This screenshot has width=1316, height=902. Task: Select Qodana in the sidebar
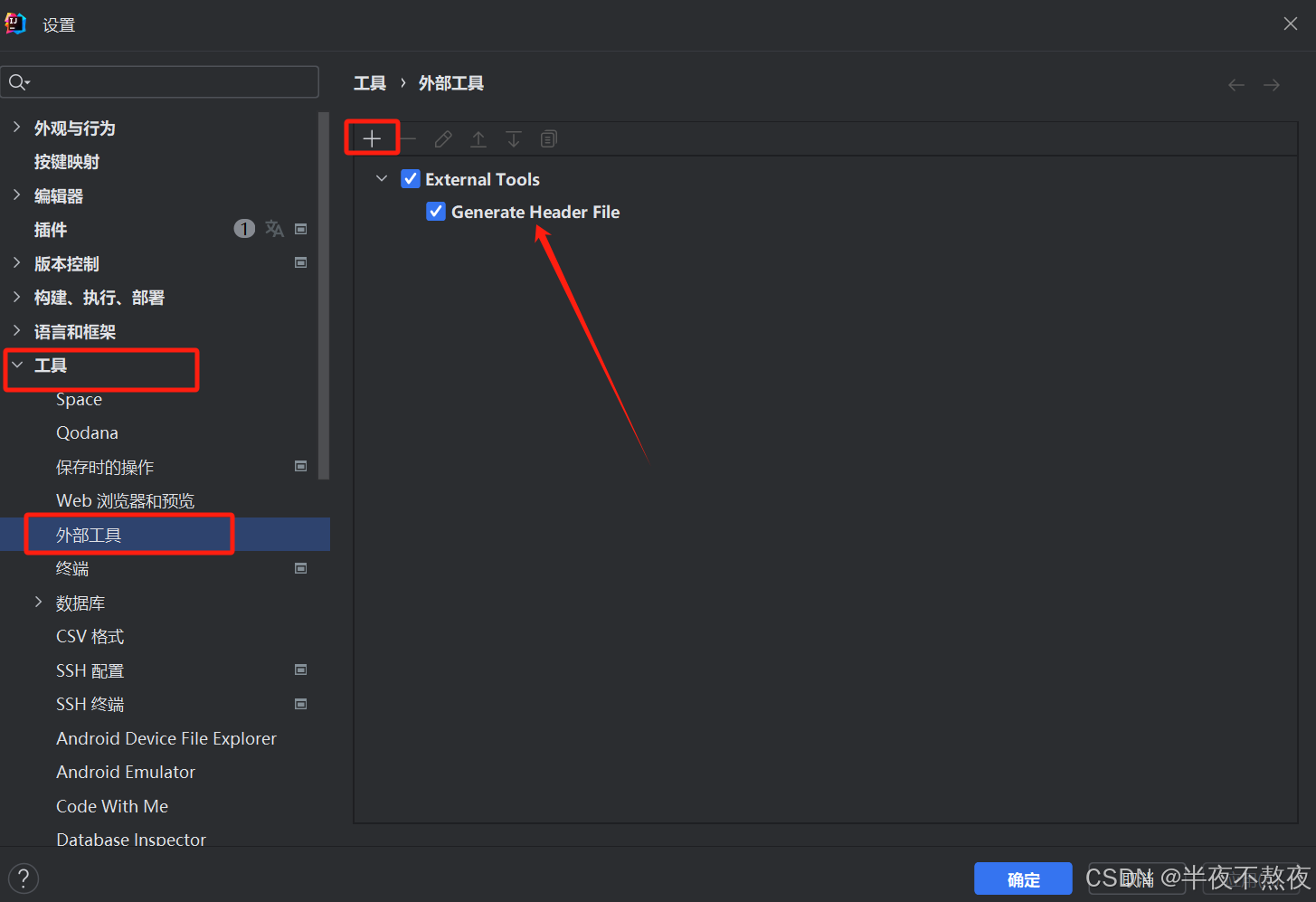click(87, 432)
